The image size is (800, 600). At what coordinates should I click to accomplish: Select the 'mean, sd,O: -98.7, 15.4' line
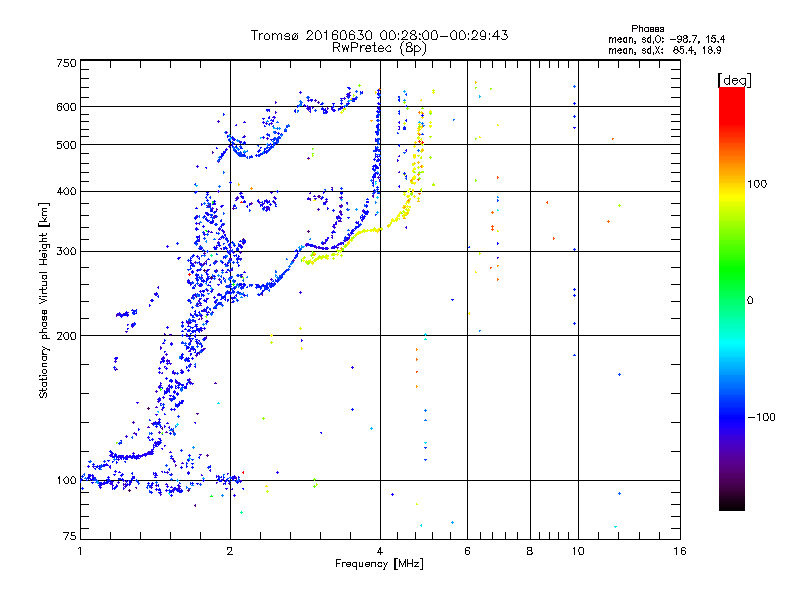(x=666, y=39)
